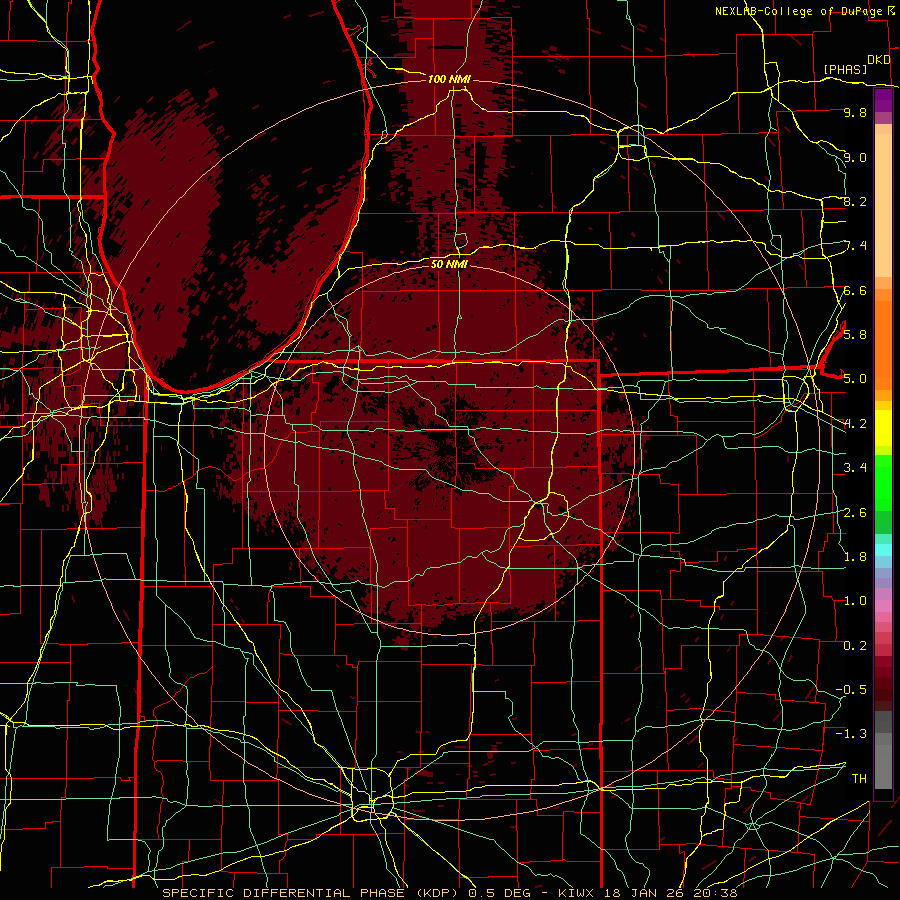Click the 50 NMI range ring label
The image size is (900, 900).
[449, 264]
